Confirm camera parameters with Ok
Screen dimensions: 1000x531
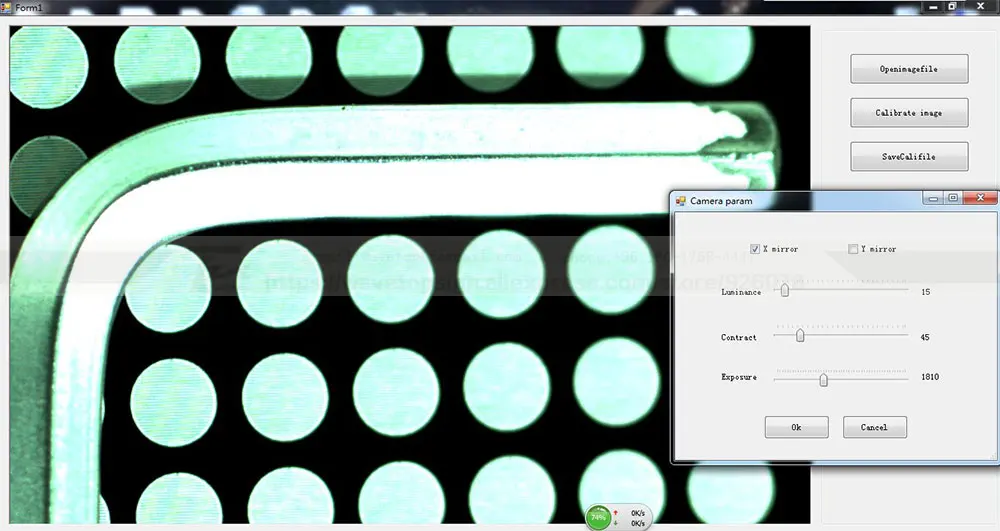click(797, 427)
